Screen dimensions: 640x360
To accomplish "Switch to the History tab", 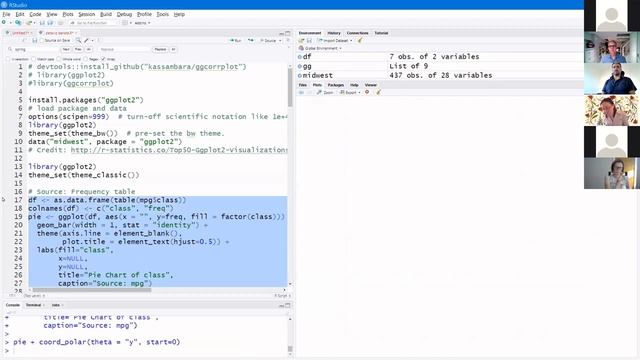I will tap(333, 33).
